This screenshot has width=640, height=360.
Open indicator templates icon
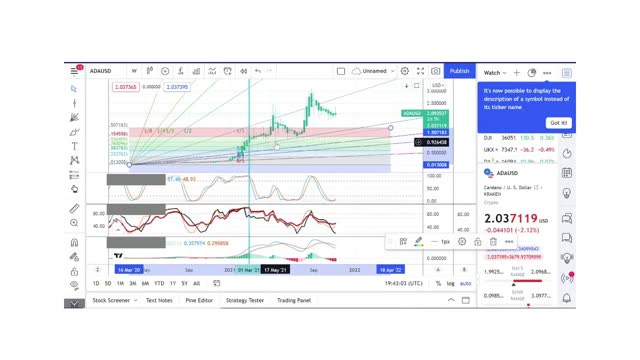212,71
